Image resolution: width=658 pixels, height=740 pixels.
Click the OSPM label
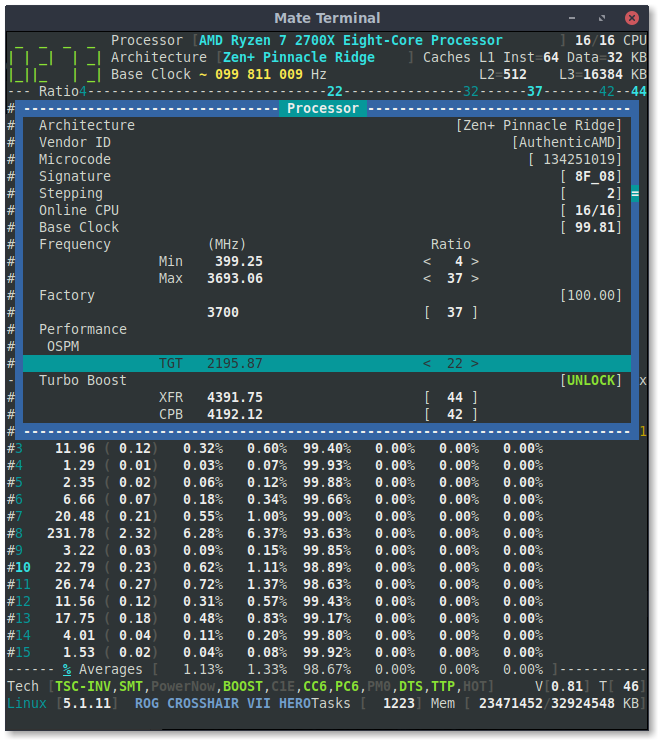[63, 346]
